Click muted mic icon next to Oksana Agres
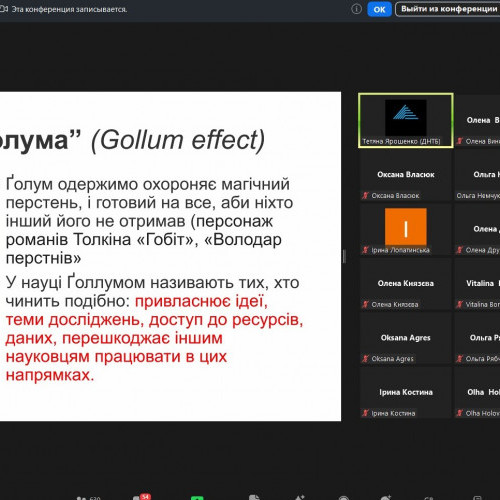500x500 pixels. click(366, 359)
